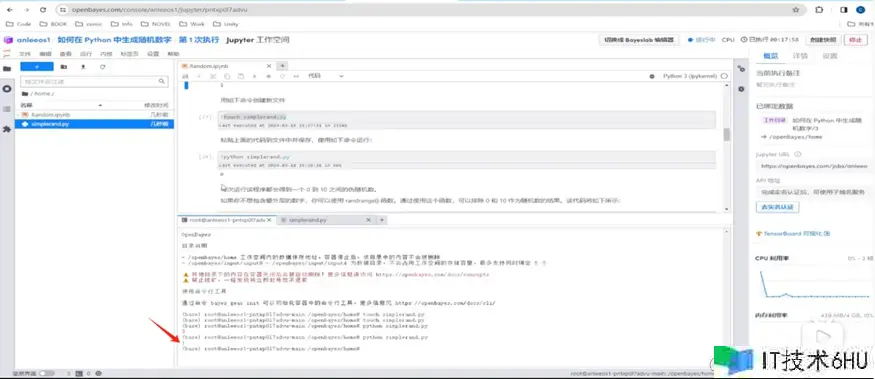Save the notebook with toolbar icon
Image resolution: width=875 pixels, height=379 pixels.
(x=186, y=76)
